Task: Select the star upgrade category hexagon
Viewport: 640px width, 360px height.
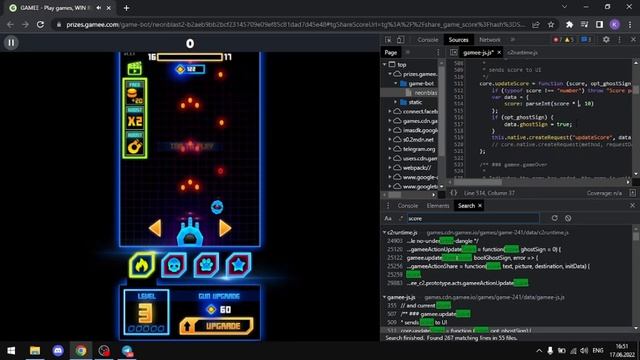Action: click(x=238, y=264)
